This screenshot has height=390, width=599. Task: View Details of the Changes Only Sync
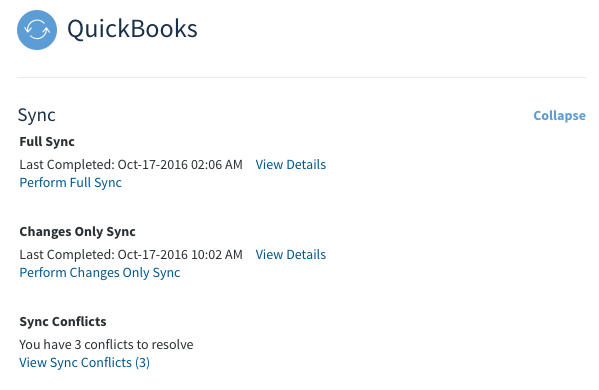coord(291,255)
